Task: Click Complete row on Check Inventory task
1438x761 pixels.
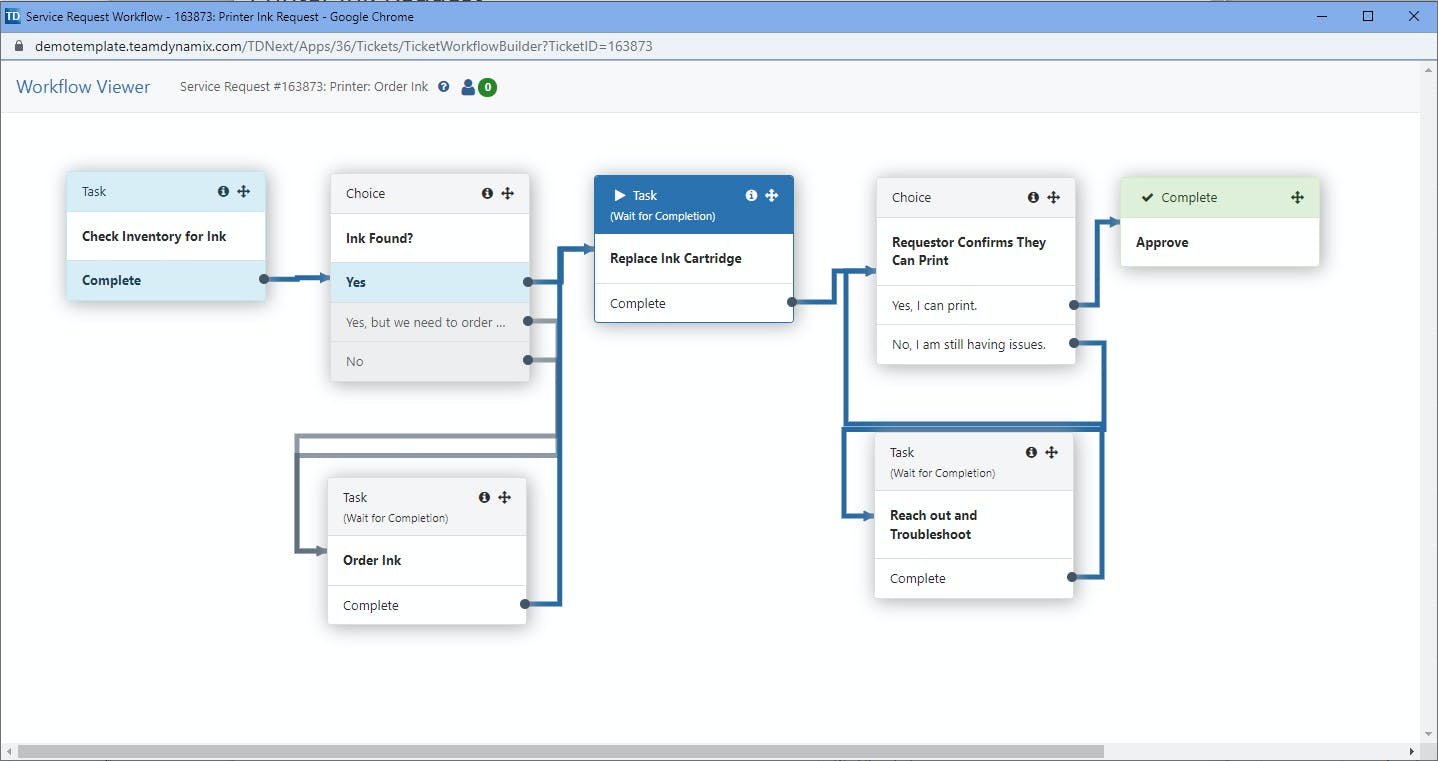Action: (166, 280)
